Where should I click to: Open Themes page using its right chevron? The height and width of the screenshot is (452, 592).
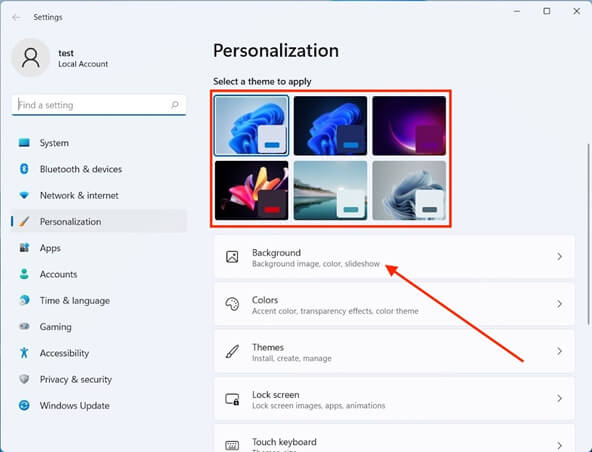(x=559, y=351)
